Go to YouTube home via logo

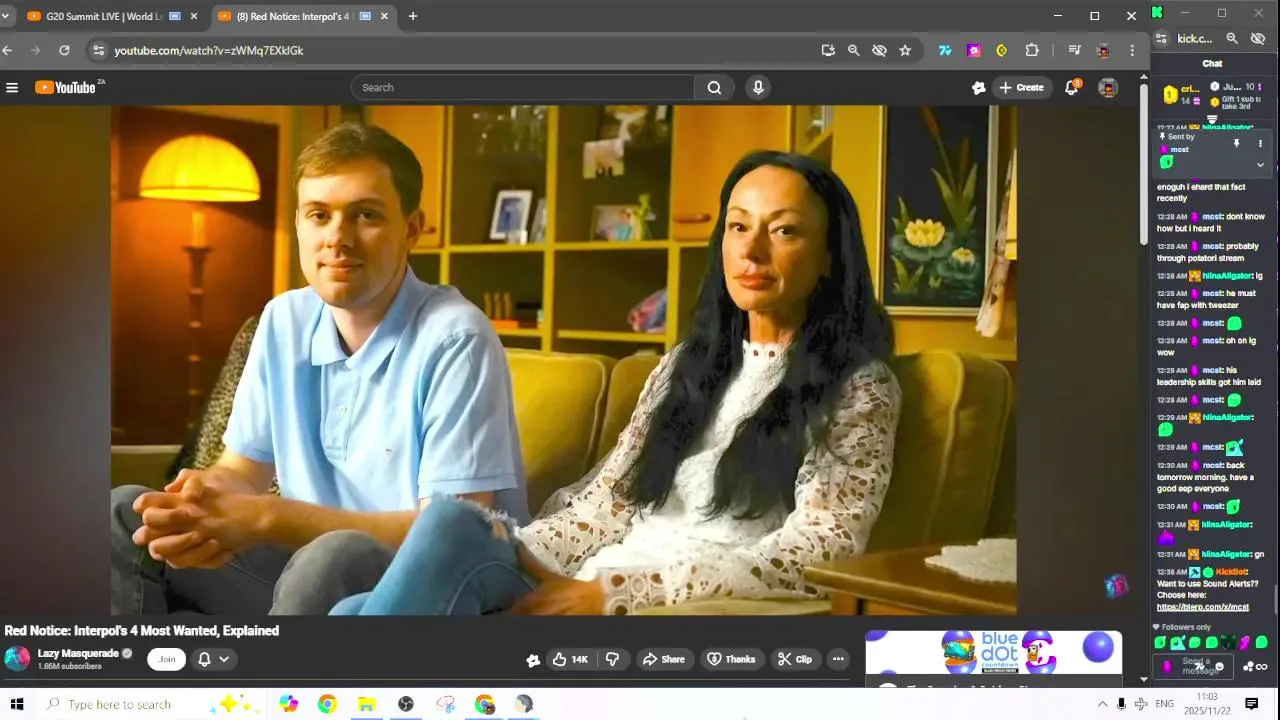(68, 88)
